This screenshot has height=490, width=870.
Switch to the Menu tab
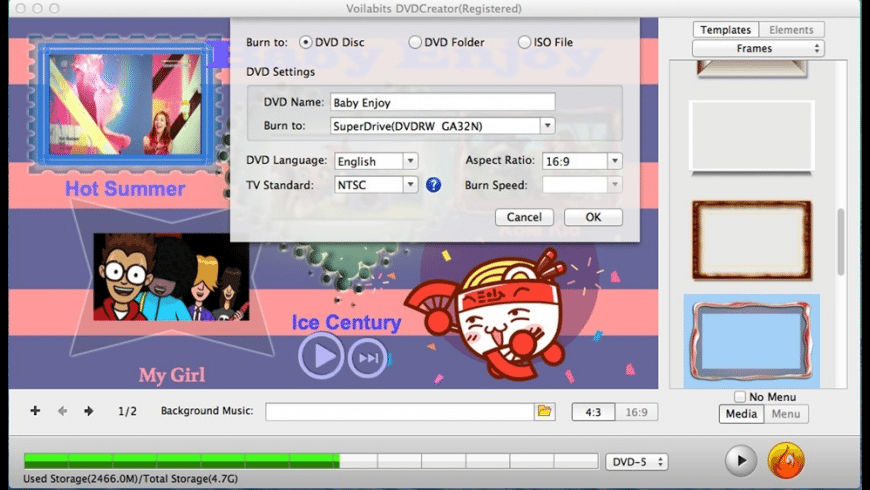click(x=786, y=414)
